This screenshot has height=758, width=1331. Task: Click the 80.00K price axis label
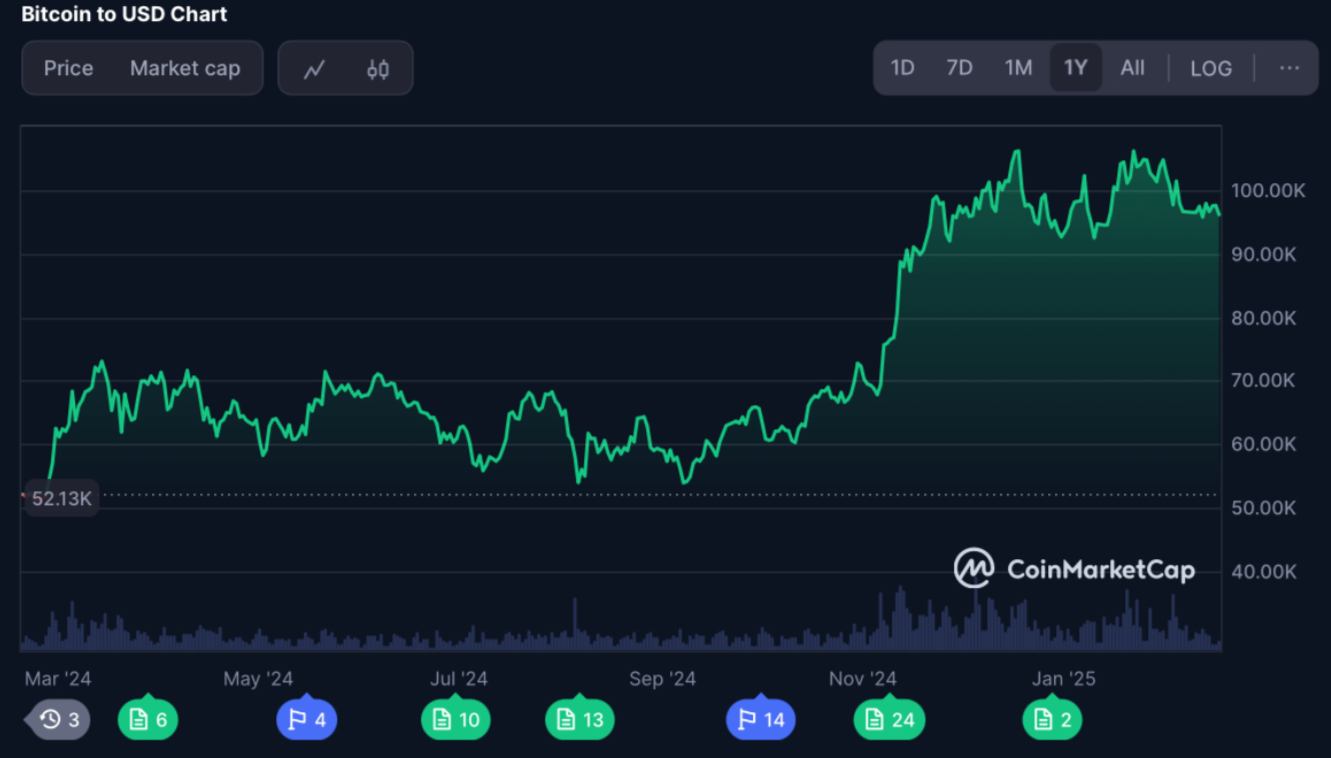pyautogui.click(x=1263, y=318)
